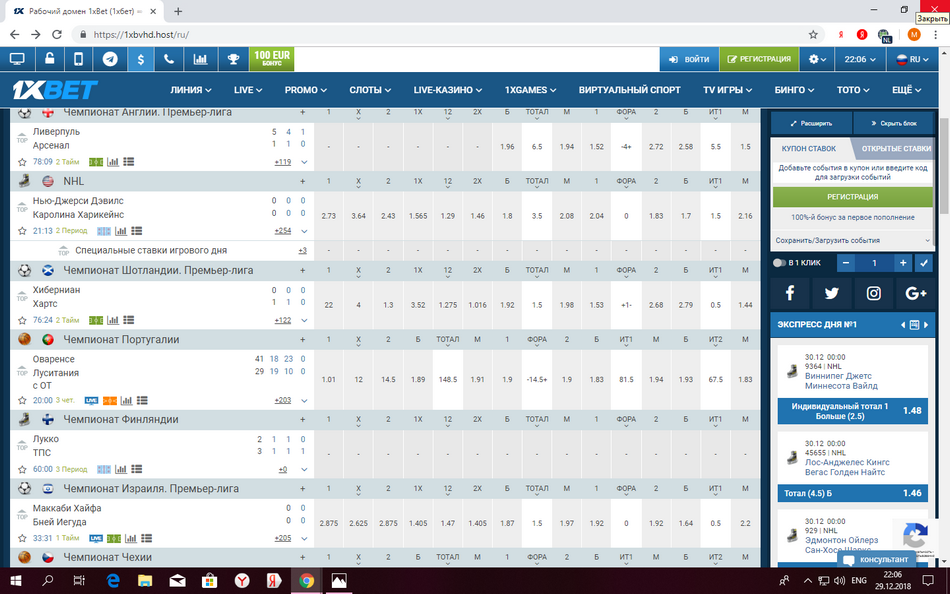Expand Сохранить/Загрузить события section
The width and height of the screenshot is (950, 594).
(x=852, y=241)
